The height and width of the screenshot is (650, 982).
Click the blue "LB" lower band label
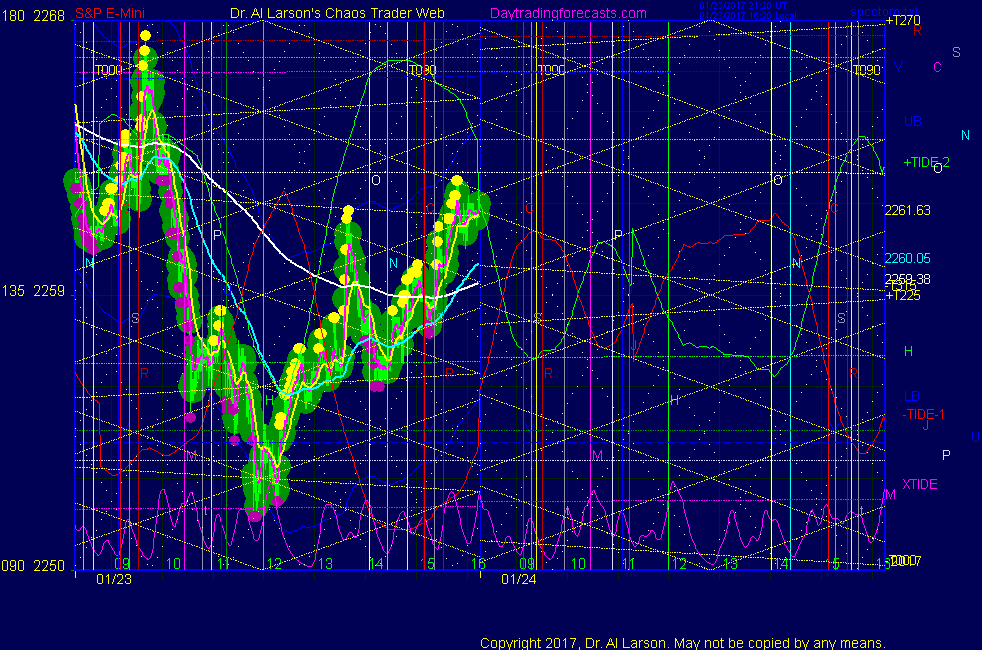pos(912,396)
